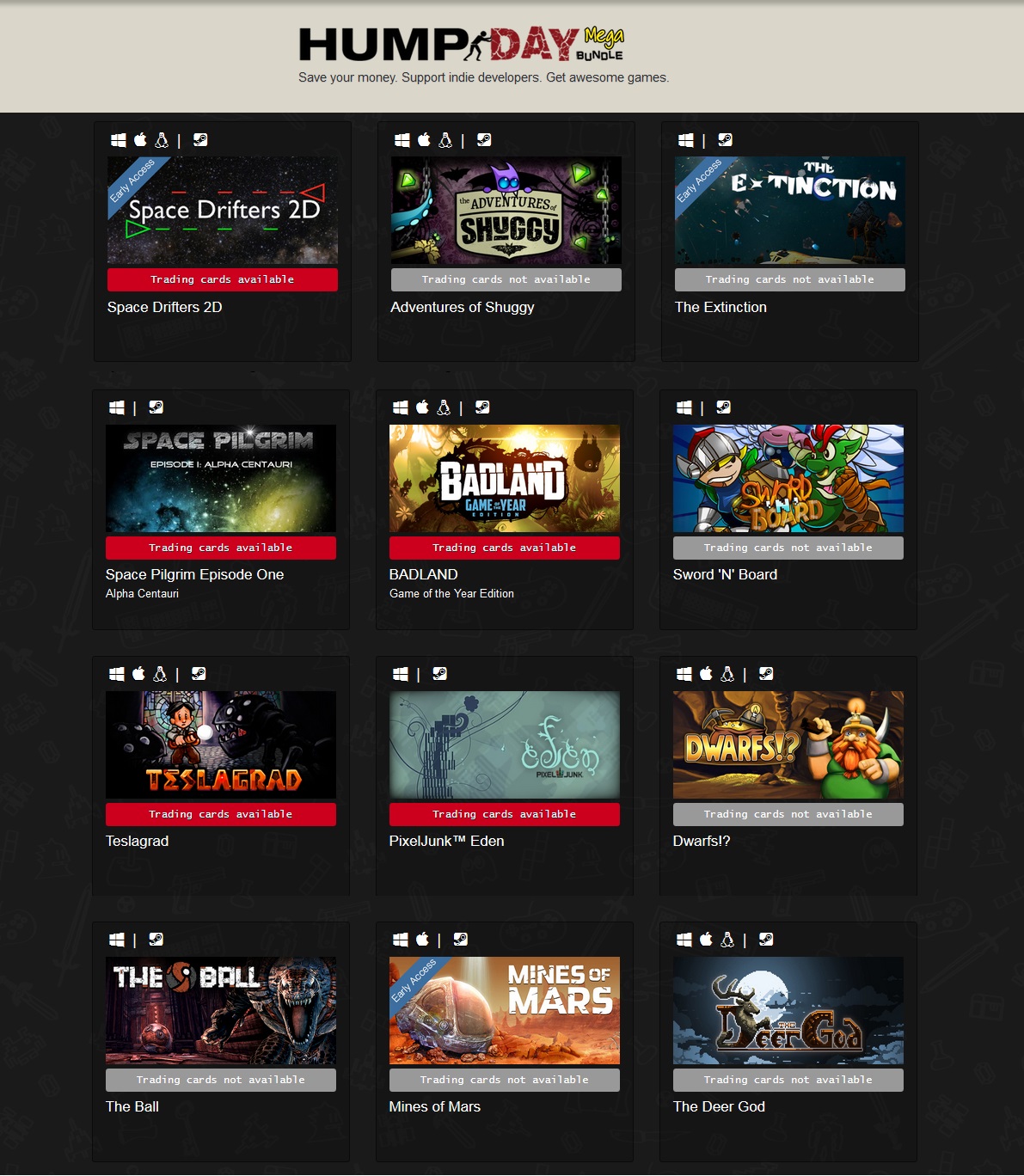Click trading cards available under Teslagrad

point(221,814)
